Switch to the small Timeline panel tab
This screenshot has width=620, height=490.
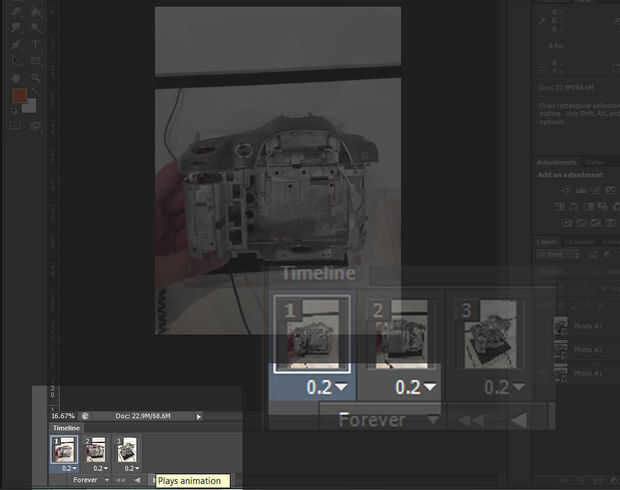click(x=66, y=428)
